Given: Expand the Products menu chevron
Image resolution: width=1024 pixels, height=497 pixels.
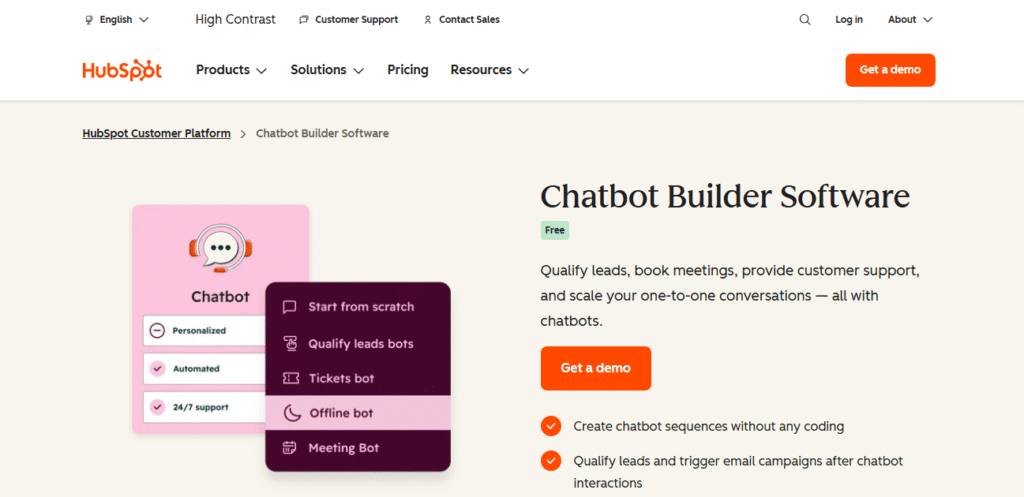Looking at the screenshot, I should 261,71.
